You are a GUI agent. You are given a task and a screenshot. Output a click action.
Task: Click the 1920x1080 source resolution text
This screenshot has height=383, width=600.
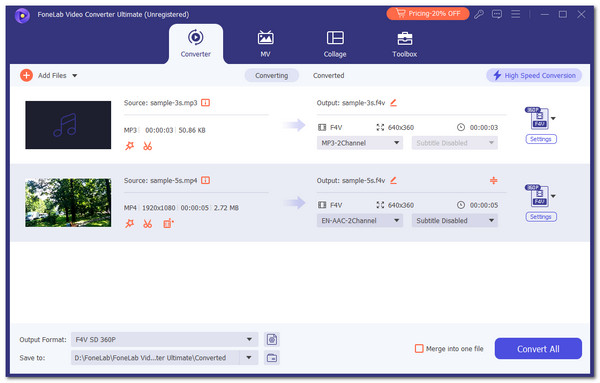[158, 208]
